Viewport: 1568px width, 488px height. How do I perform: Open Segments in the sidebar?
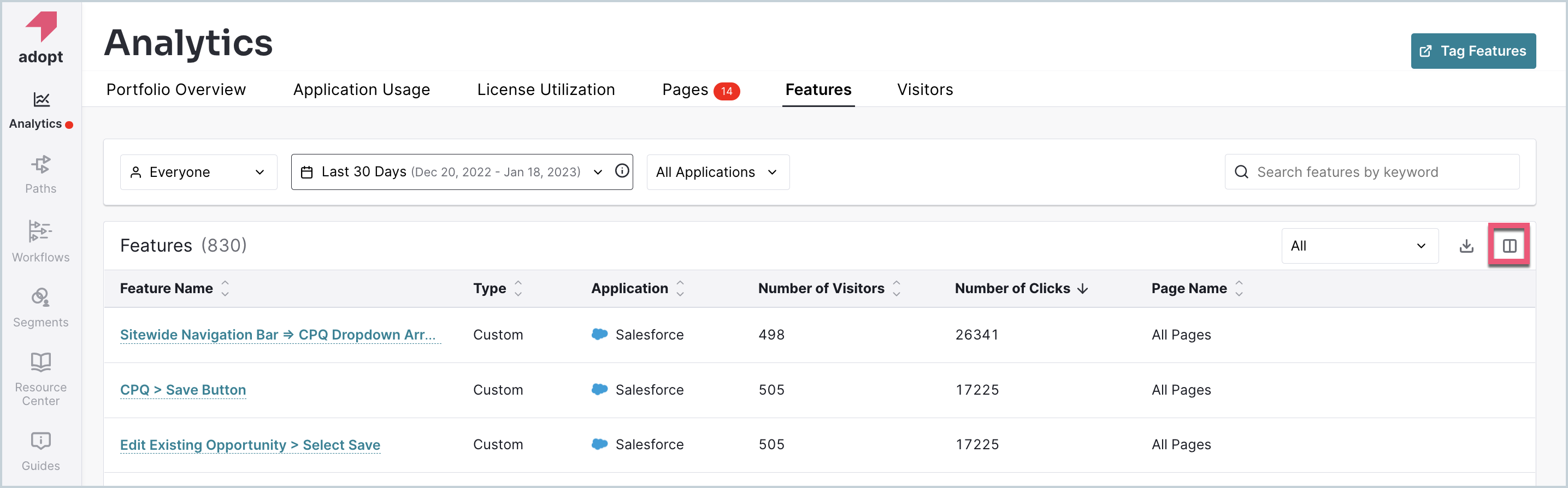[x=41, y=308]
